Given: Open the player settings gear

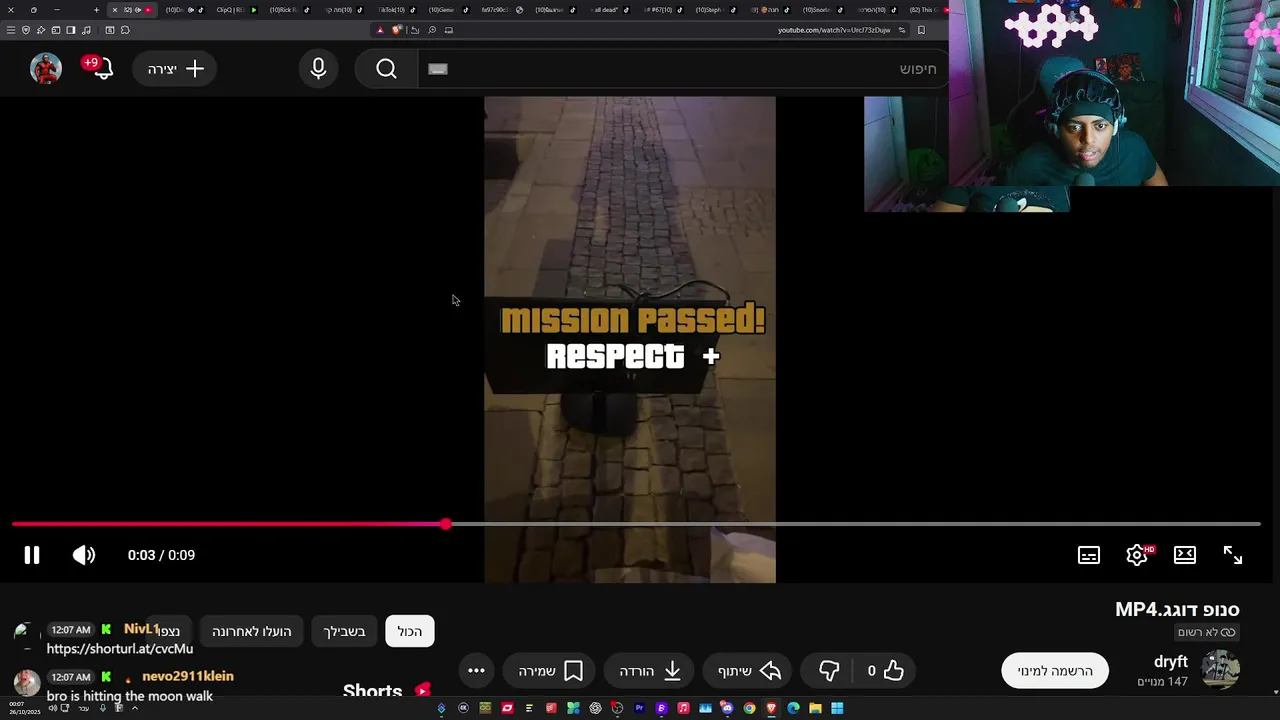Looking at the screenshot, I should (1137, 555).
